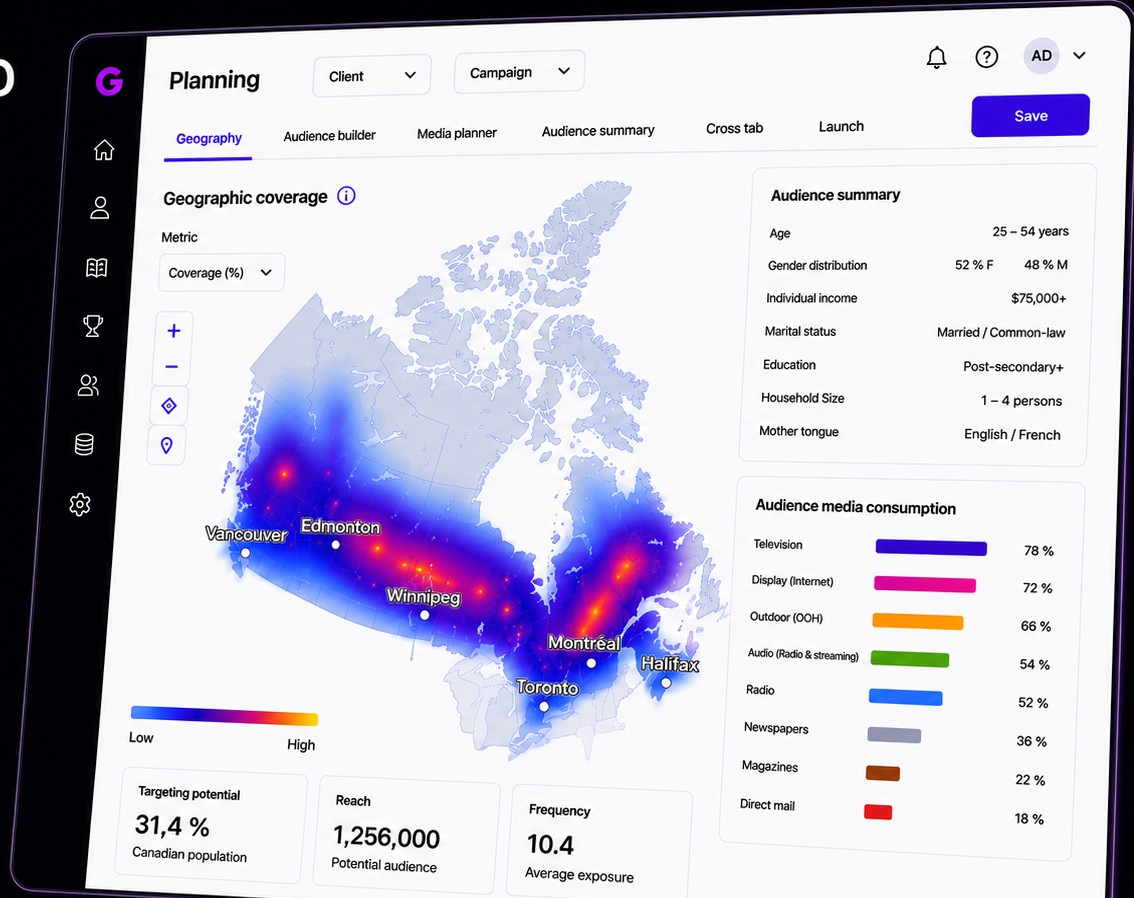Click the 'Audience media consumption' heading
The width and height of the screenshot is (1134, 898).
pos(856,507)
